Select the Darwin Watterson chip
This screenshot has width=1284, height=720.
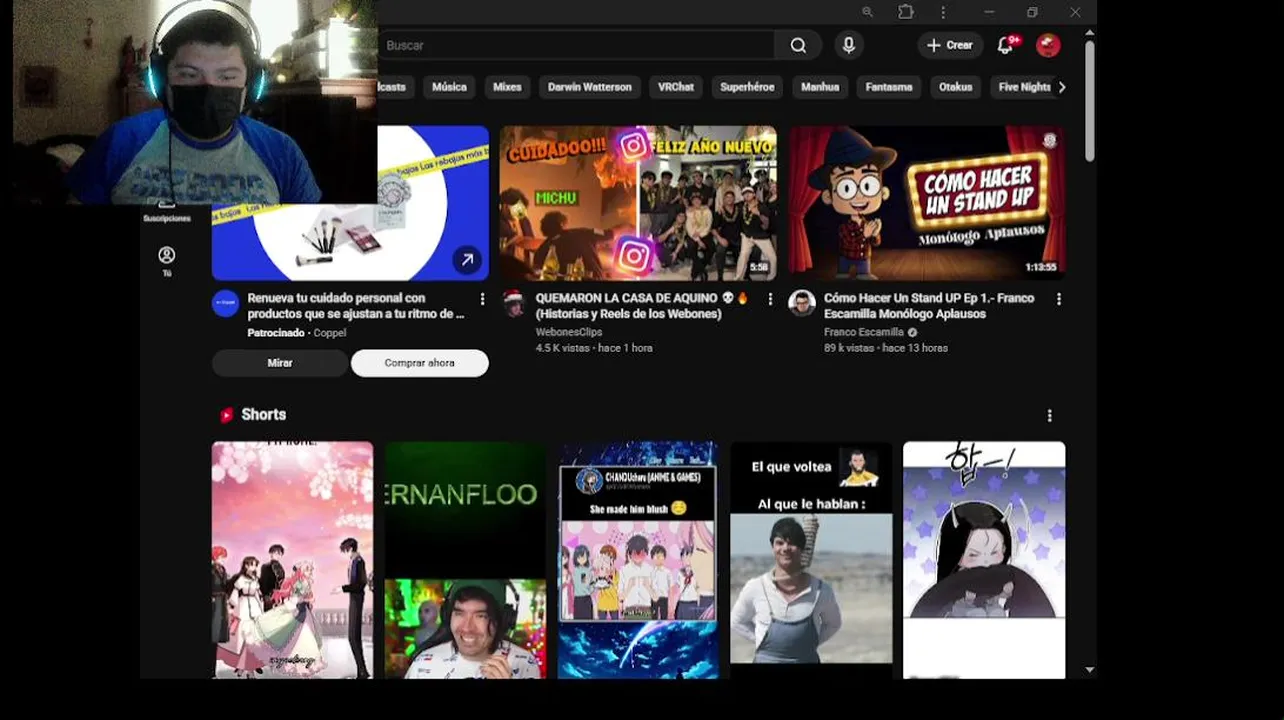point(590,87)
